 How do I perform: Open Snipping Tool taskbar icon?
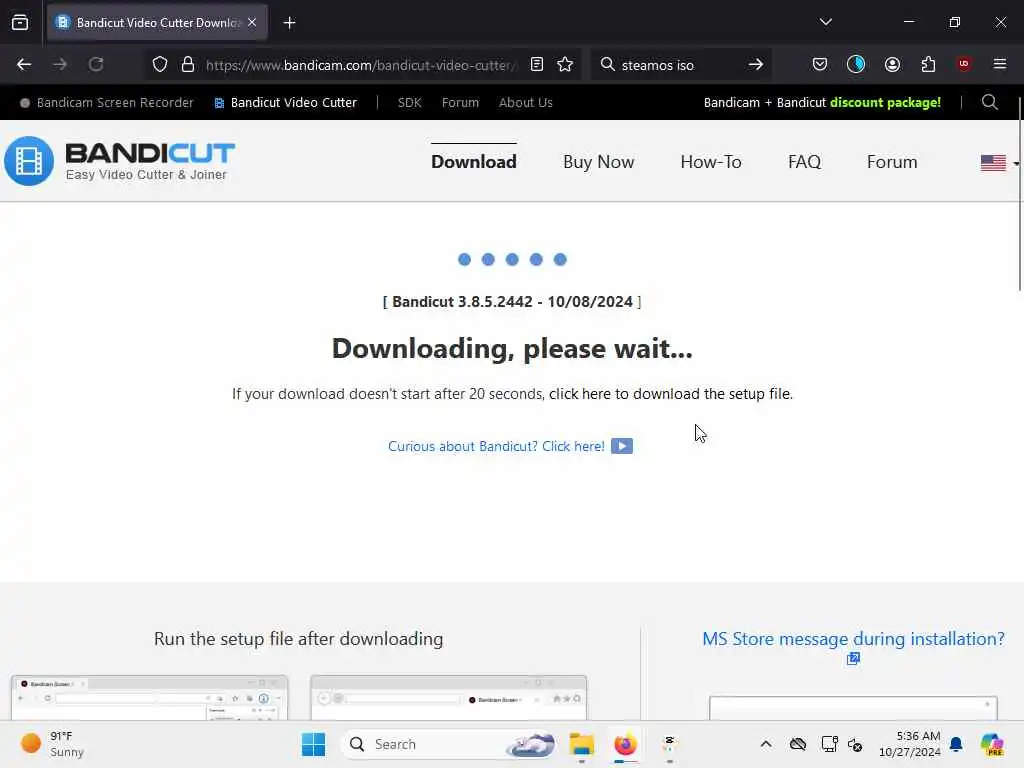click(x=669, y=744)
